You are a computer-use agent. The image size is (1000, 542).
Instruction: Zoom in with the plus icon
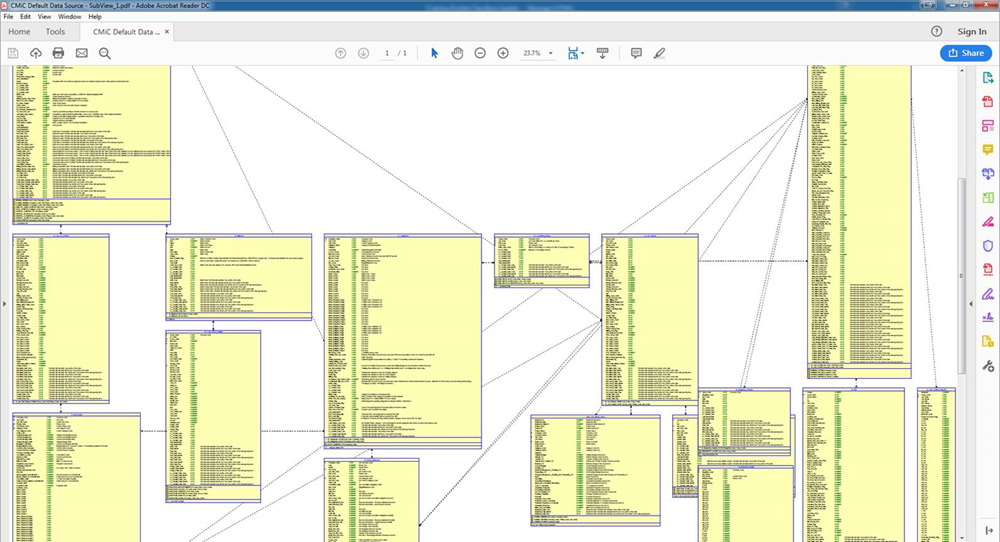[503, 54]
